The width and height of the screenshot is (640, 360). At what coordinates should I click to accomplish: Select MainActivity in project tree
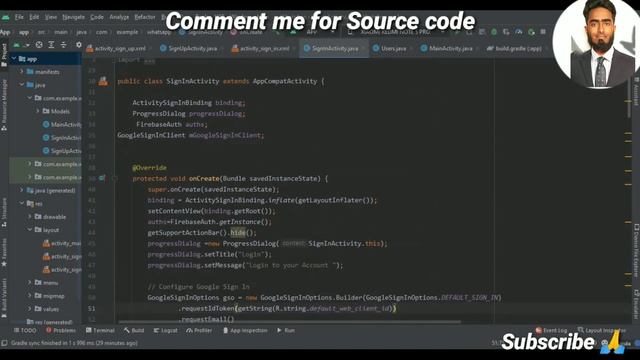(62, 124)
